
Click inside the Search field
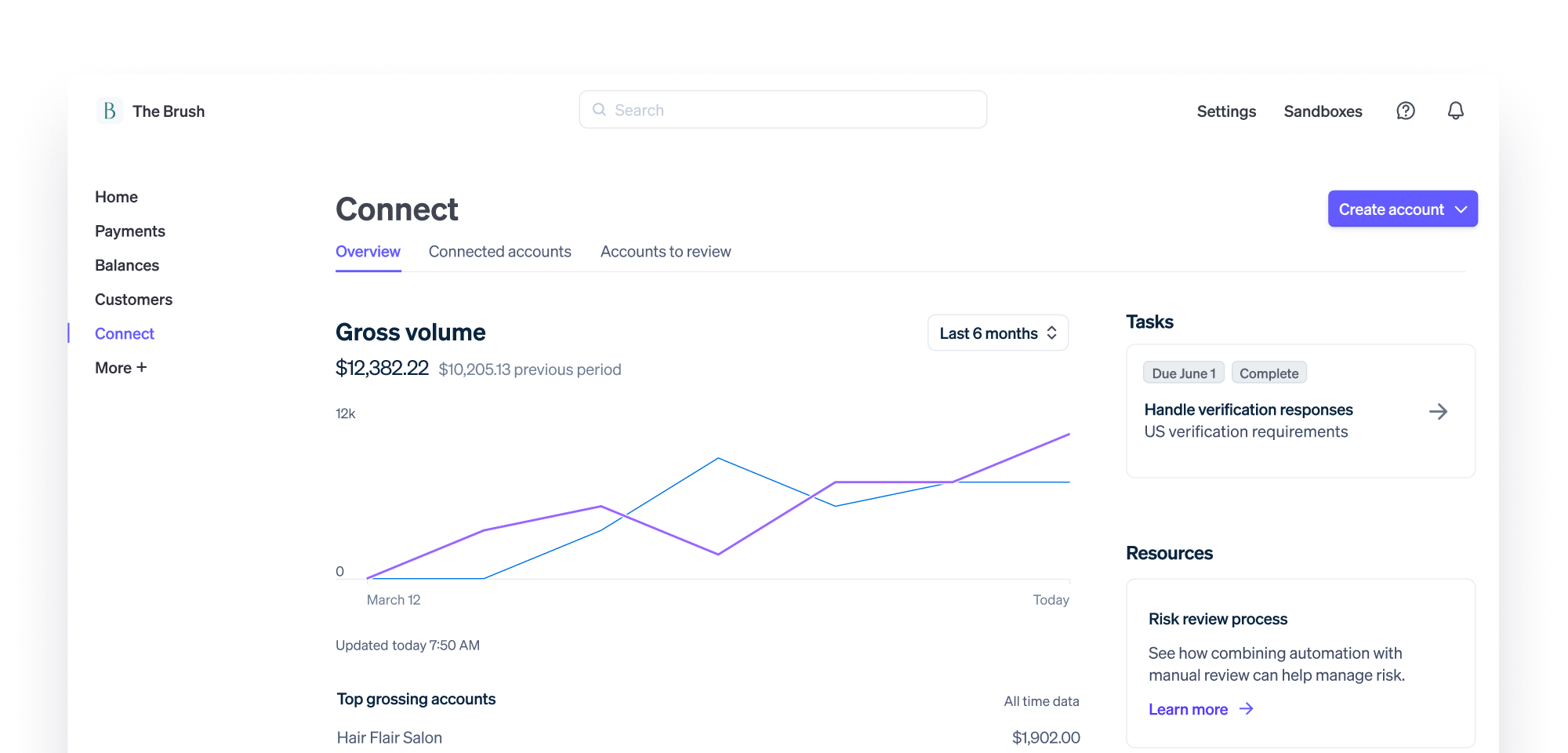tap(782, 110)
